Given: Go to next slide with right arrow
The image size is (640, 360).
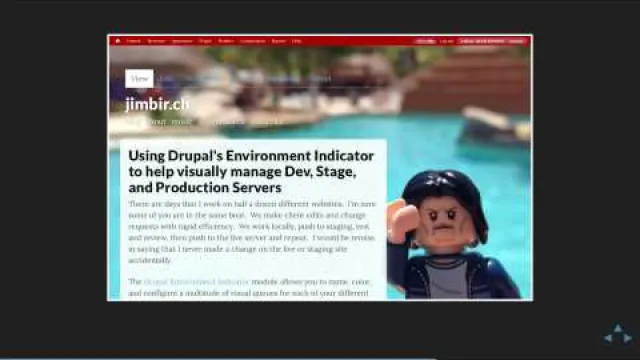Looking at the screenshot, I should 628,338.
